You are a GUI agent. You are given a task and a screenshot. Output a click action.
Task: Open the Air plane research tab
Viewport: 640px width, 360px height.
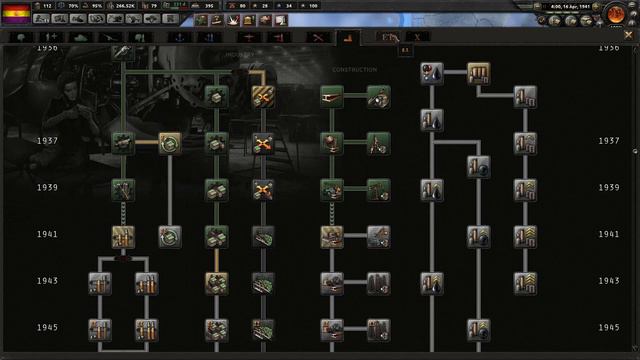249,38
